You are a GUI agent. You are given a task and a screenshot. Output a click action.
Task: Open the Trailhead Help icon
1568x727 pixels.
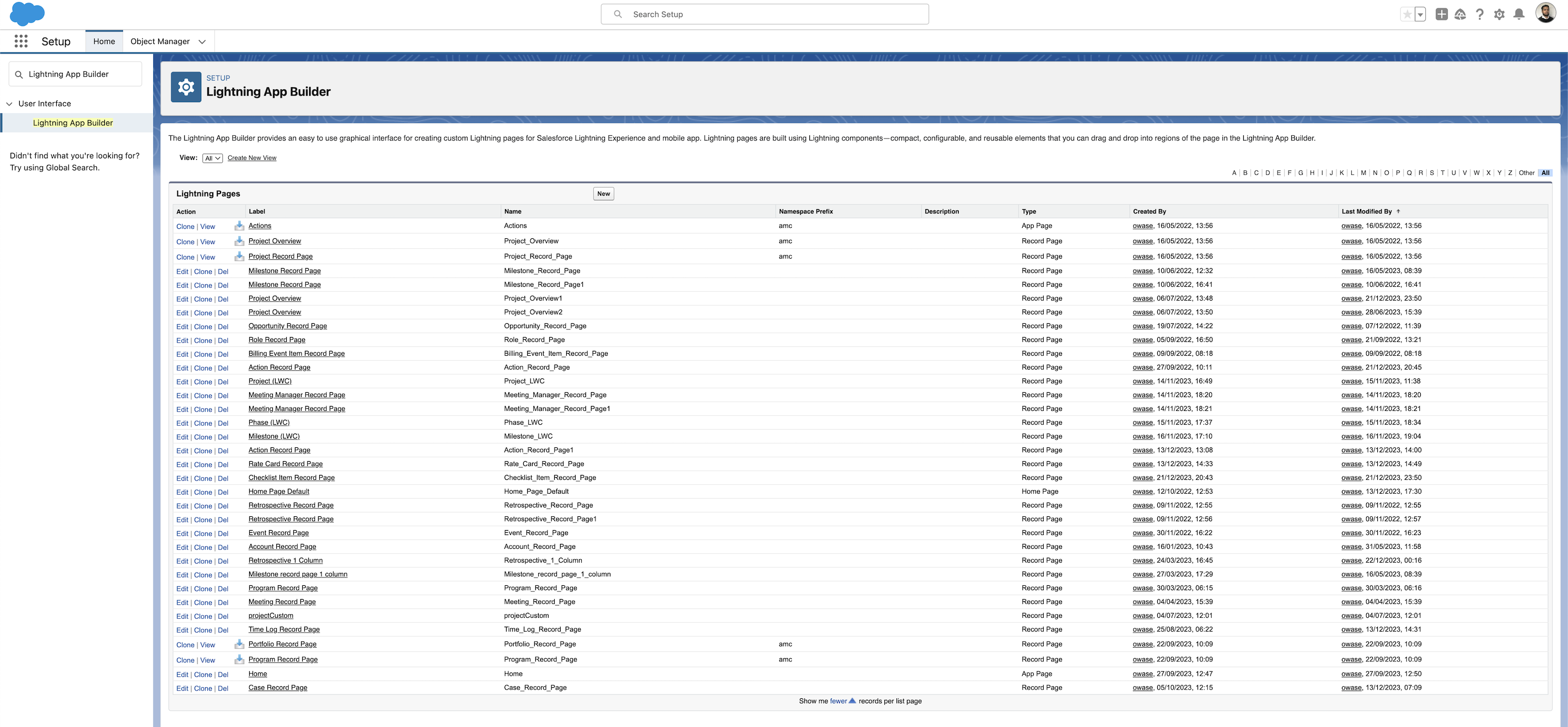pyautogui.click(x=1460, y=13)
